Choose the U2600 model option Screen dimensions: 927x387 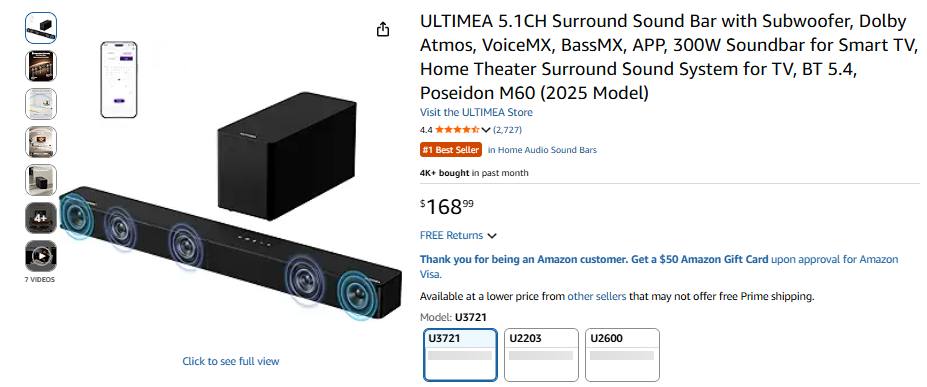coord(622,355)
